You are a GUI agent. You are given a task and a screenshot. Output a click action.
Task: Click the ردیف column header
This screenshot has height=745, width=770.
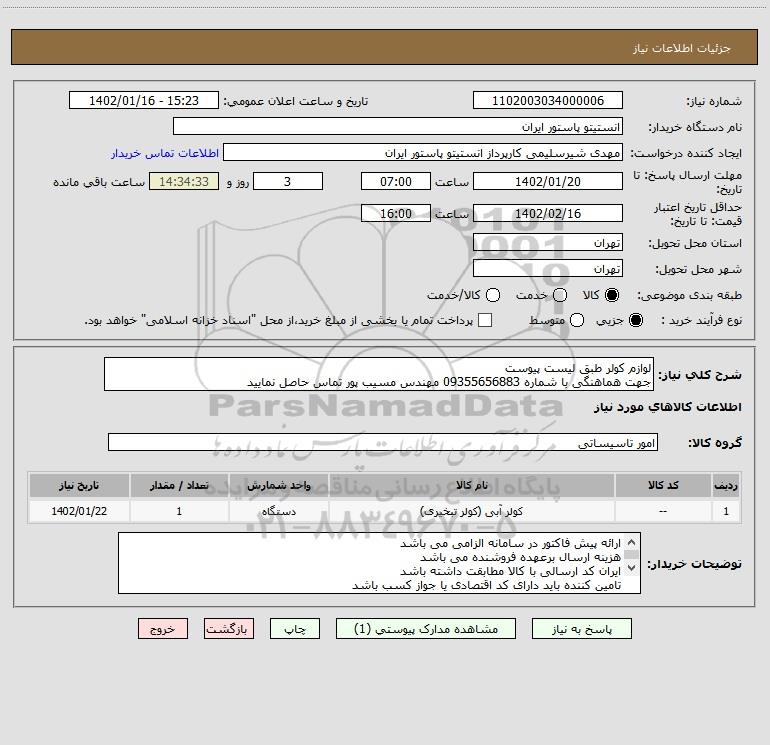726,485
